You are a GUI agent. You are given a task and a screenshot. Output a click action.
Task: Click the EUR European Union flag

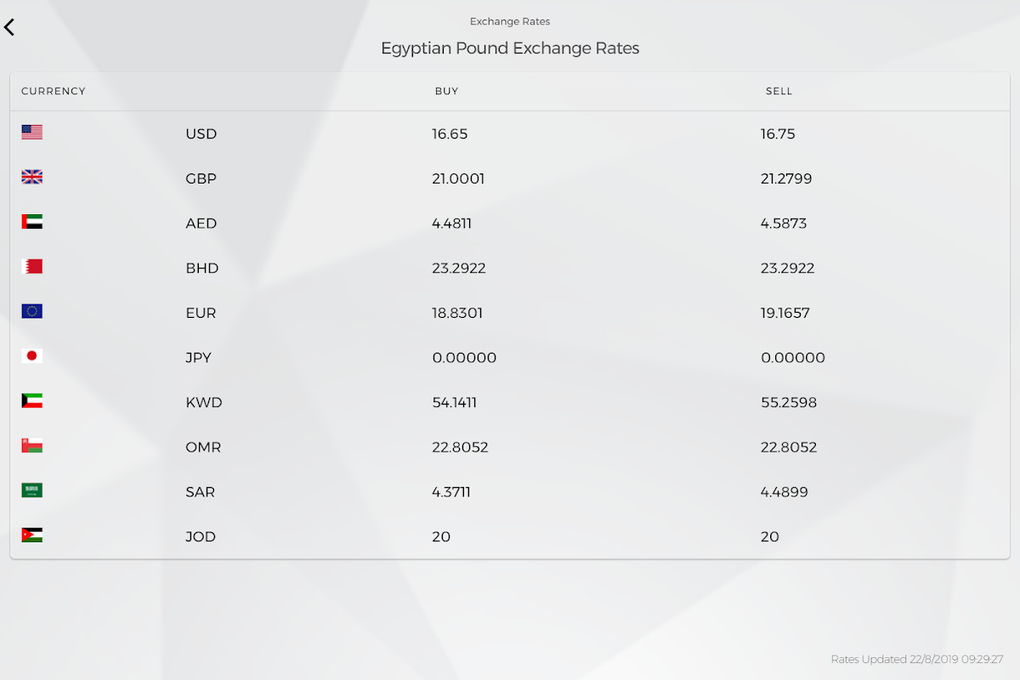click(31, 311)
